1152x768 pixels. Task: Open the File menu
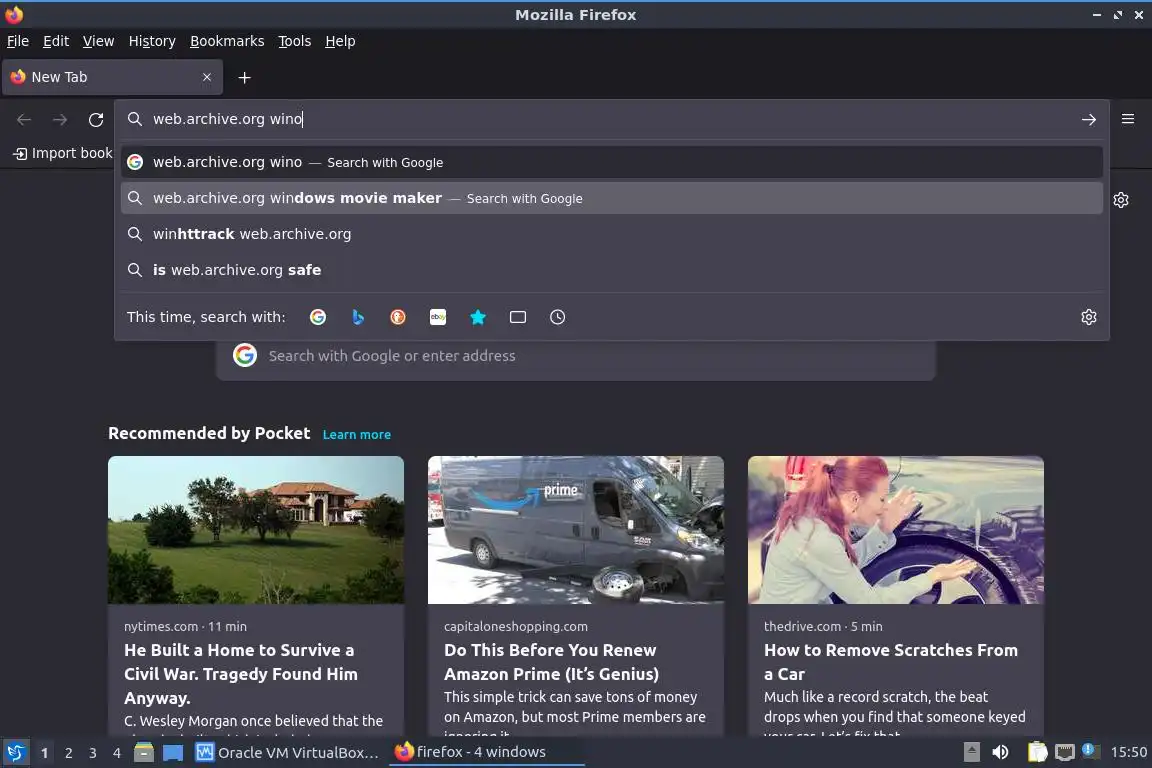point(18,41)
